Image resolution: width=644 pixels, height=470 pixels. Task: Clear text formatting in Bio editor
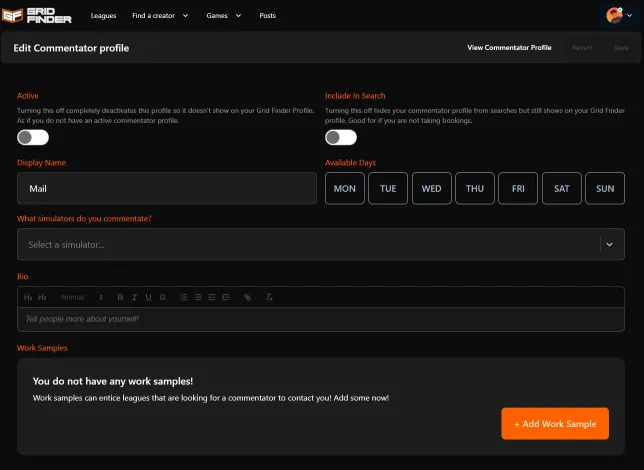point(269,297)
